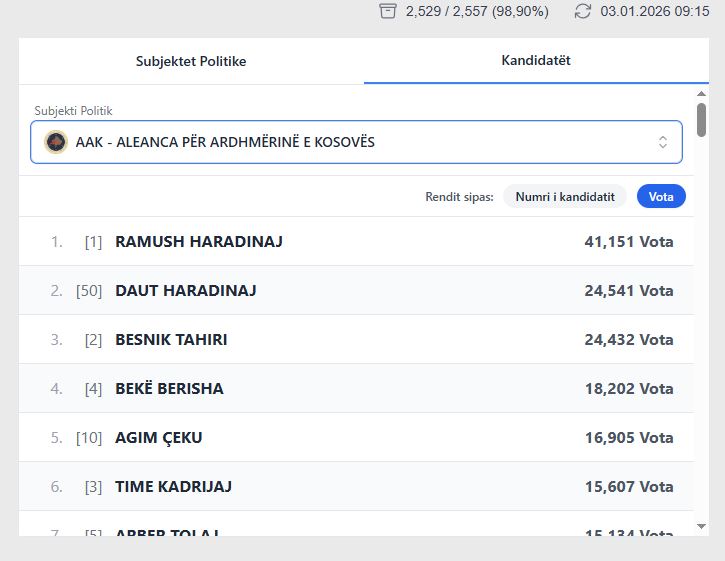Click the ballot box icon beside counted totals

[x=388, y=11]
